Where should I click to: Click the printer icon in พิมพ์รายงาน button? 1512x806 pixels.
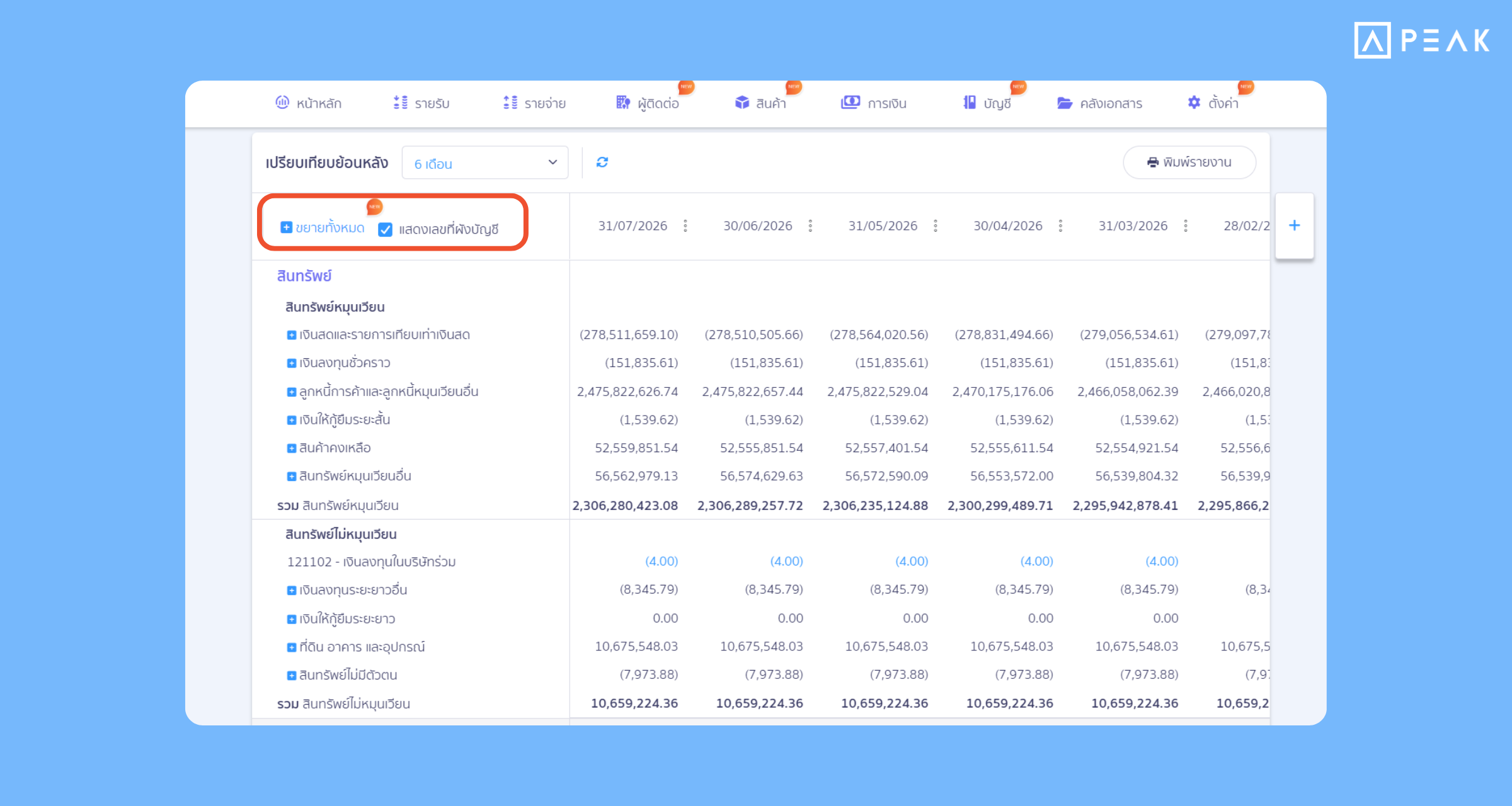click(x=1153, y=162)
